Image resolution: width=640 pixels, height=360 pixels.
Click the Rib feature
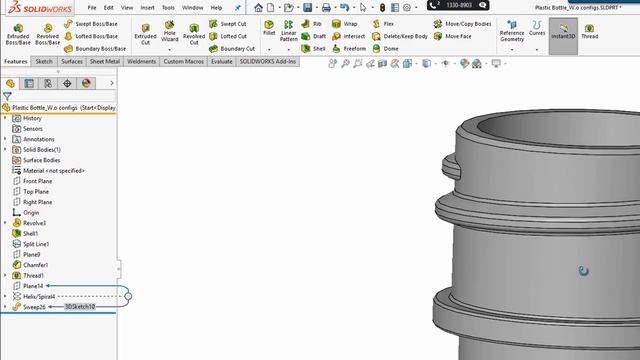click(311, 24)
